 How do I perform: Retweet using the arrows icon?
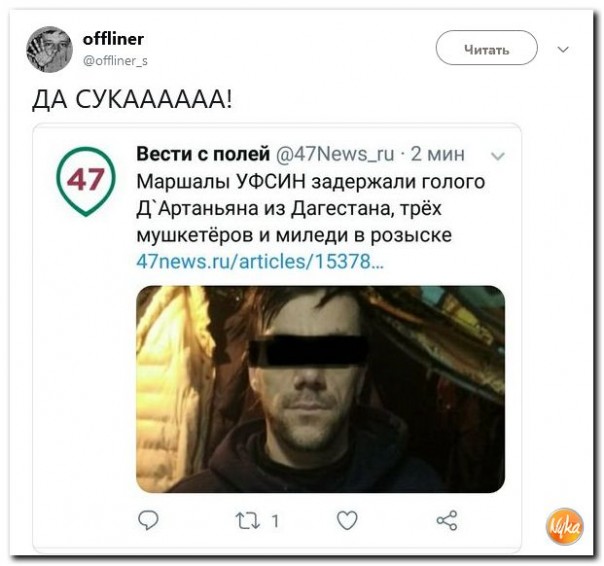point(248,521)
